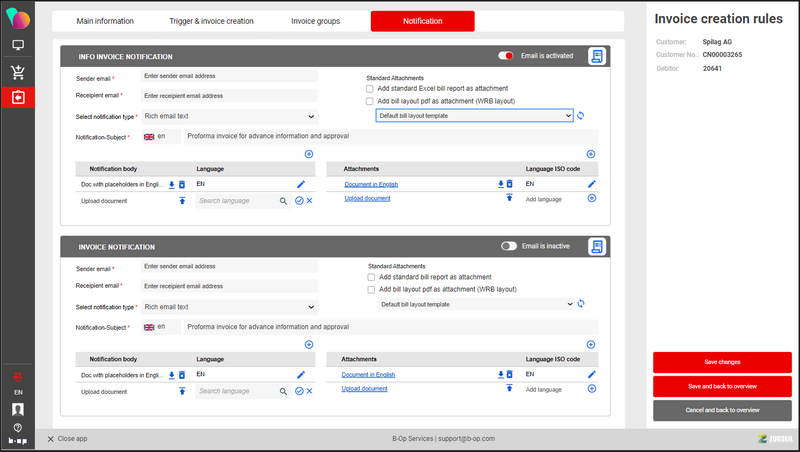Open the monitor dashboard icon in sidebar
Screen dimensions: 800x452
tap(18, 45)
